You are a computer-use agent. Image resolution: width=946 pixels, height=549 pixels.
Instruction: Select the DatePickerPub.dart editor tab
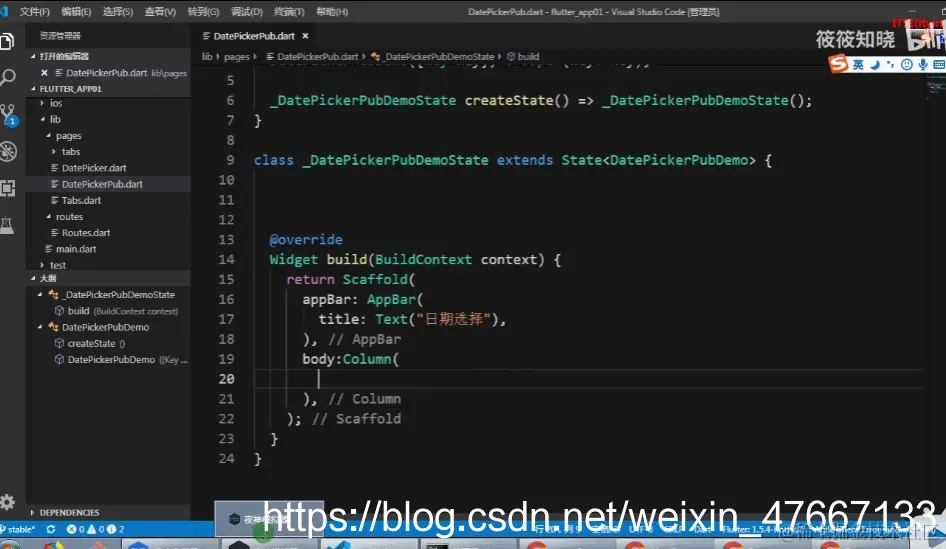pos(254,36)
